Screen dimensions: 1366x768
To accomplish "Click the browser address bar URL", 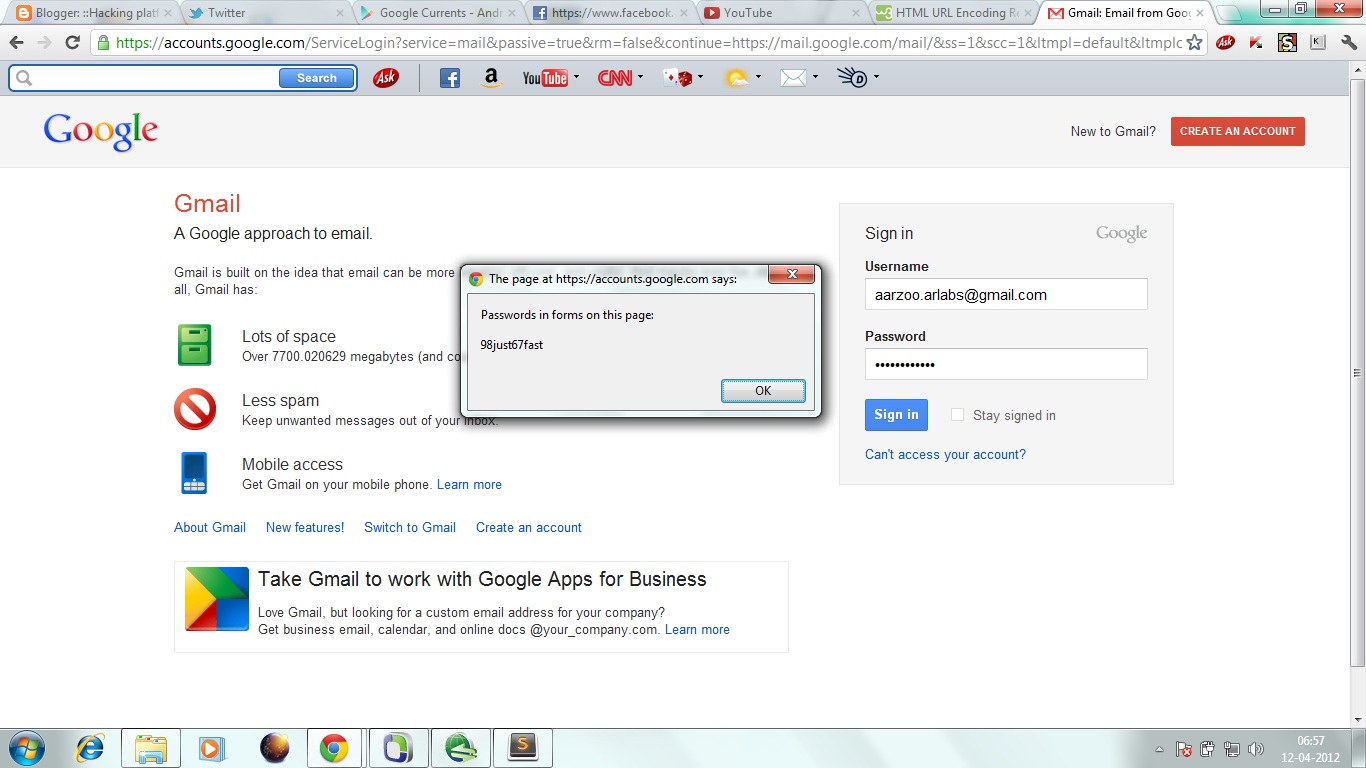I will pyautogui.click(x=648, y=43).
